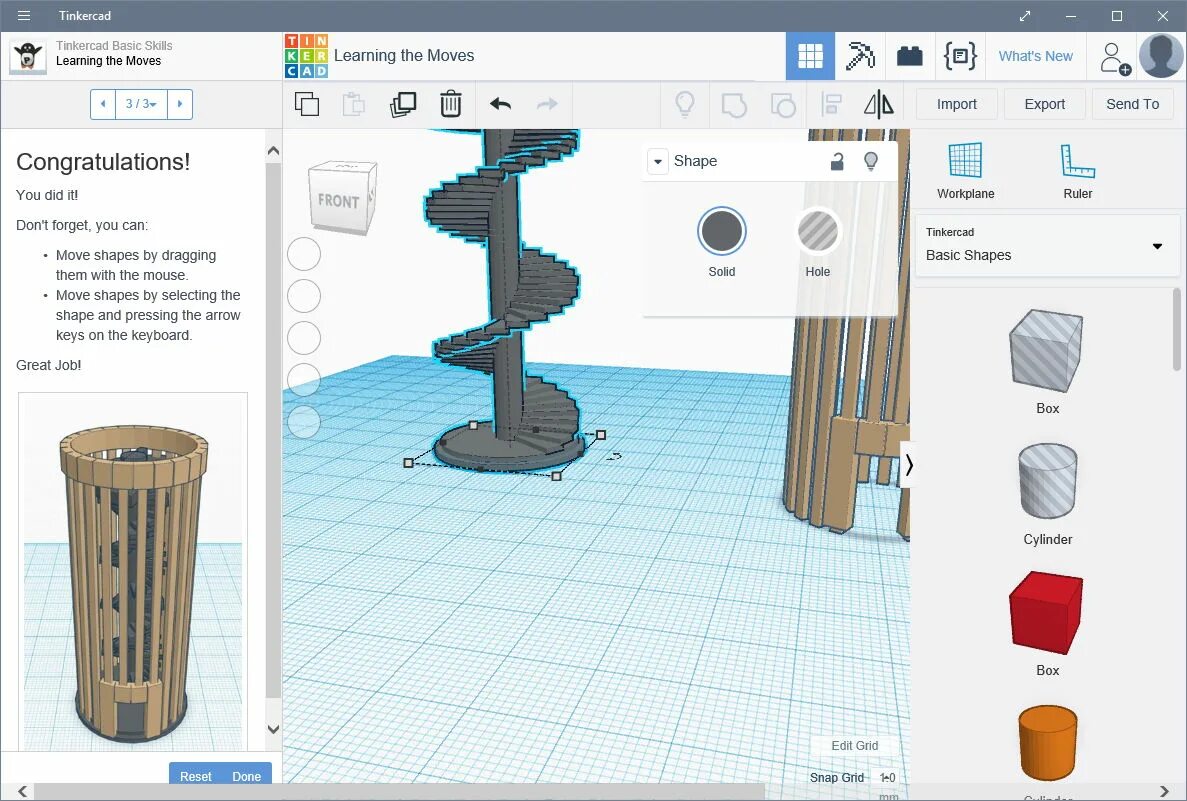The height and width of the screenshot is (801, 1187).
Task: Toggle lock editing padlock in Shape panel
Action: point(837,161)
